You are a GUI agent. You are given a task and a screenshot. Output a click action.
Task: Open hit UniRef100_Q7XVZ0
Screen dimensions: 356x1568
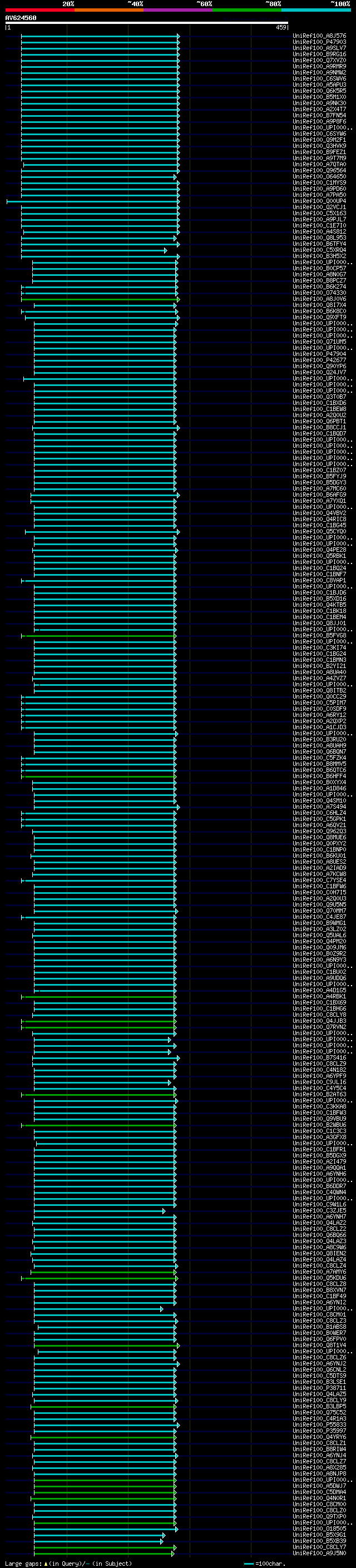[319, 60]
